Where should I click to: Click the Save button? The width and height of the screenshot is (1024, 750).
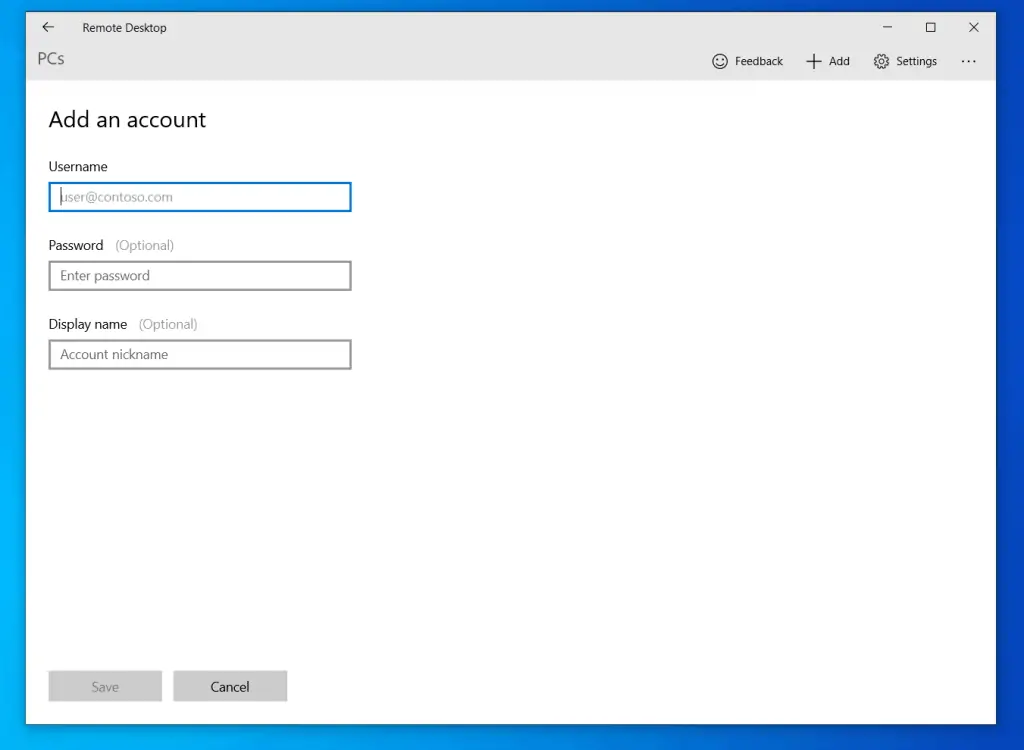[104, 686]
